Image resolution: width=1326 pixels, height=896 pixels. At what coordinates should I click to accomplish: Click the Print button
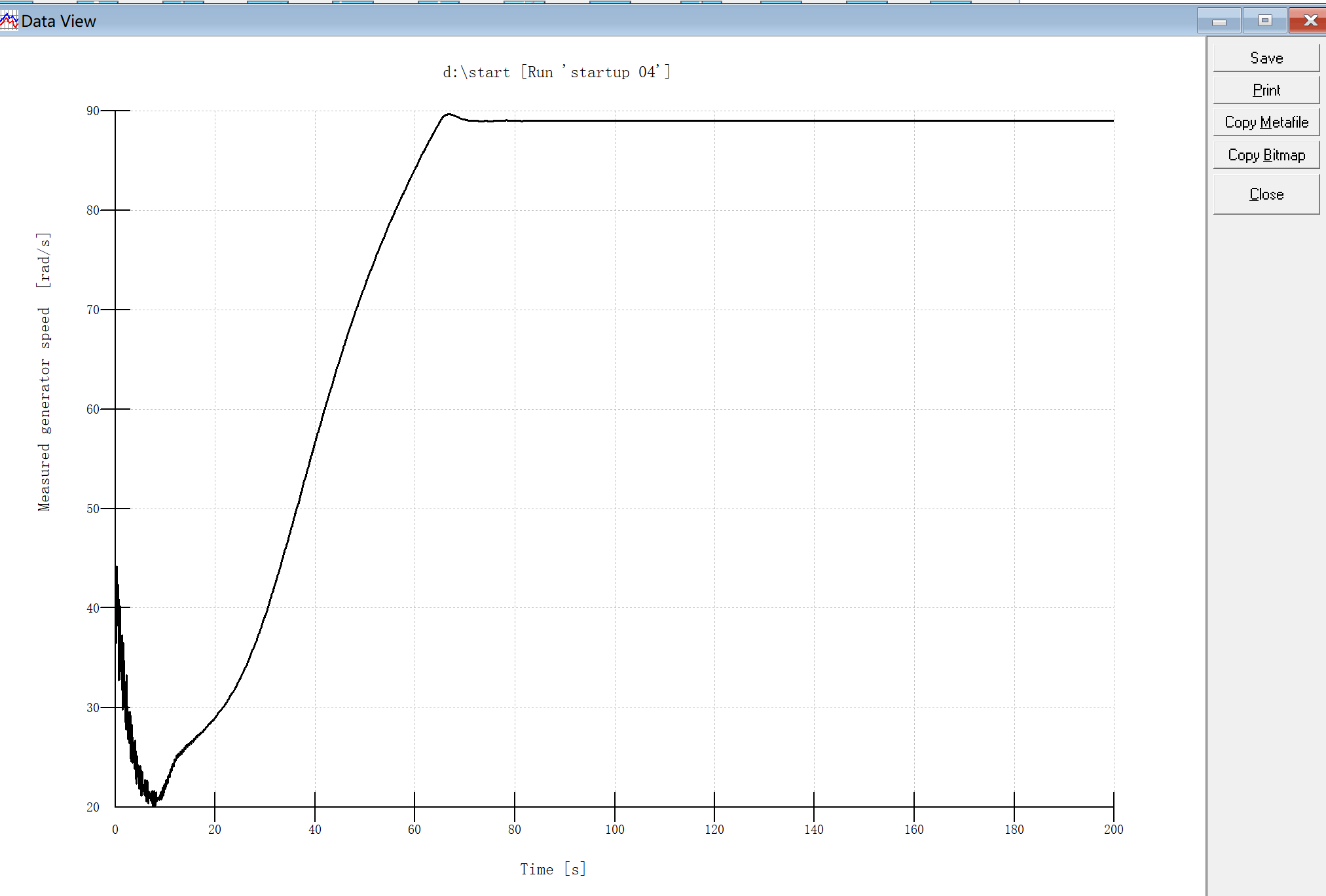point(1266,90)
